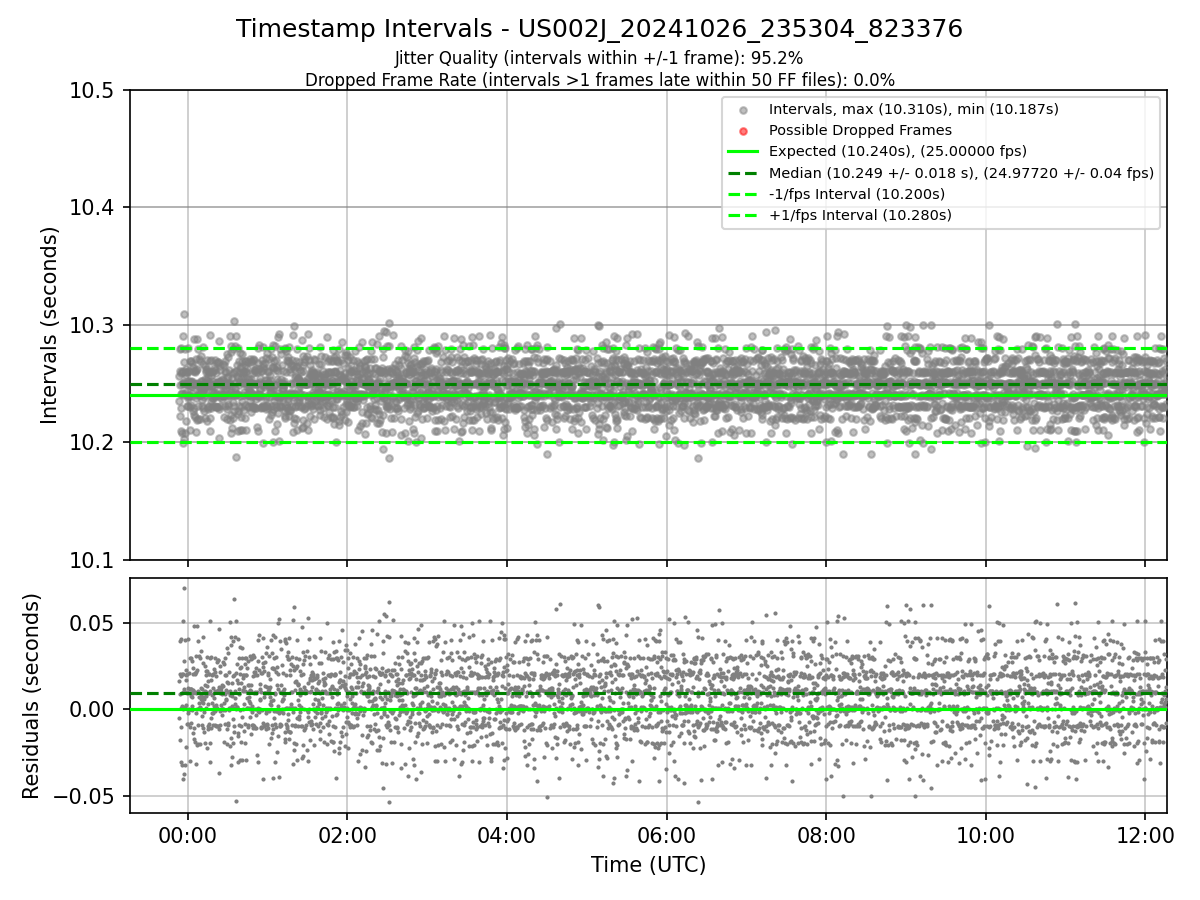1200x900 pixels.
Task: Click the dark green dashed sample beside 'Median'
Action: (x=742, y=173)
